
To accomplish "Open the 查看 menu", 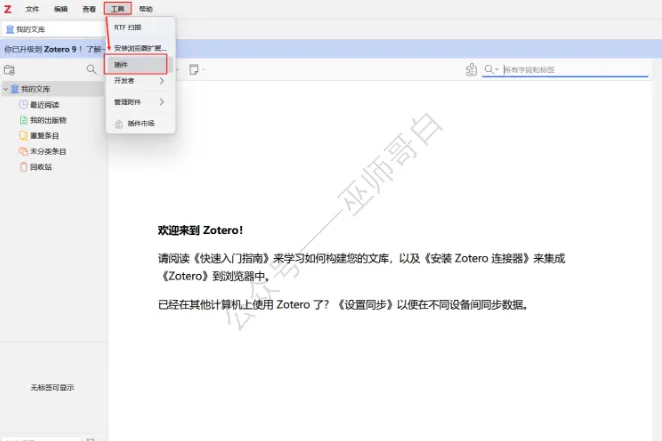I will pos(89,9).
